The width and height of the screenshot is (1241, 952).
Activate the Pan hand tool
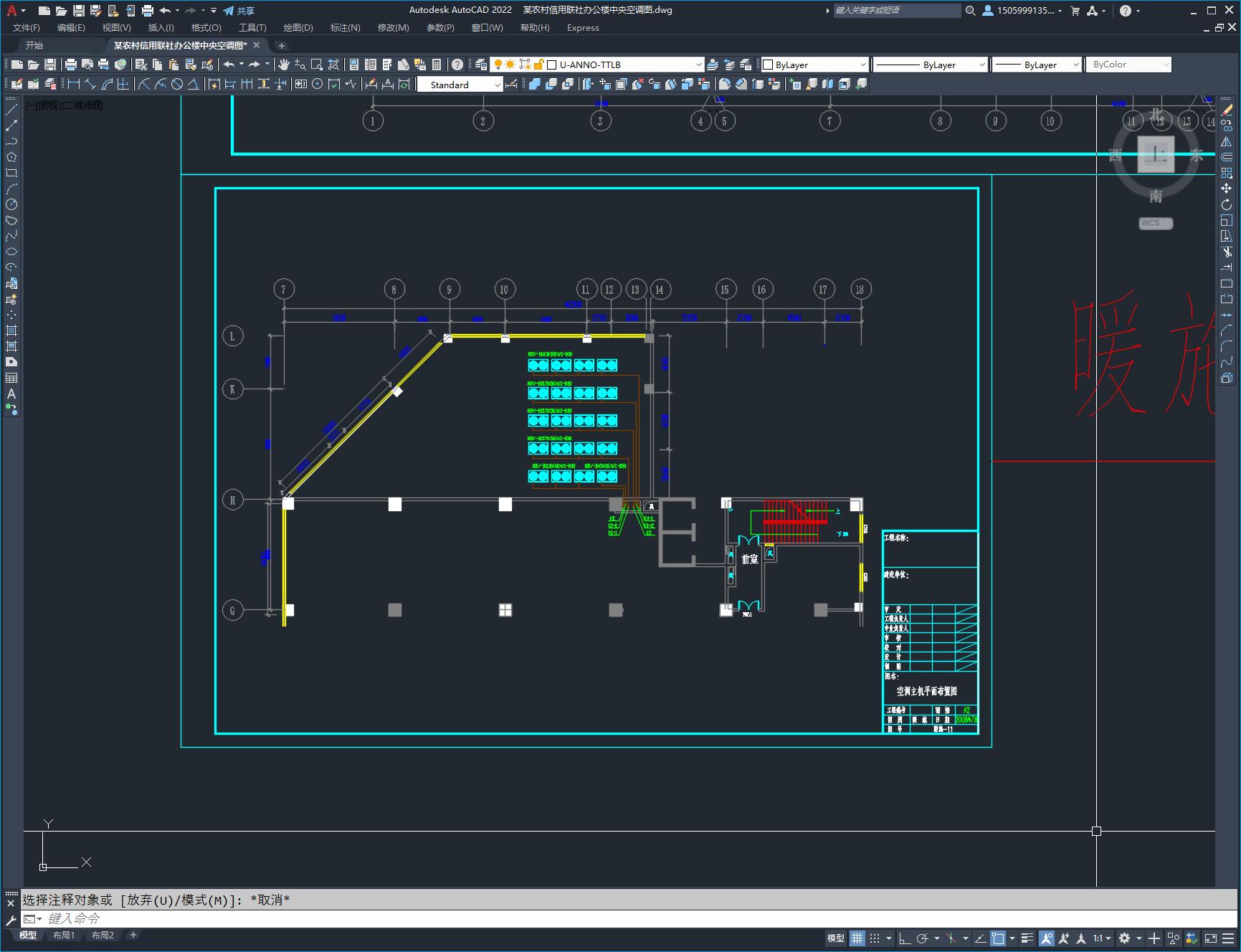[284, 65]
